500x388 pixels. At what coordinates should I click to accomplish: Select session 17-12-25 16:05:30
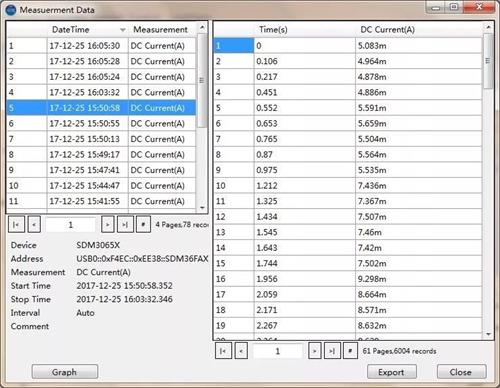click(x=101, y=46)
